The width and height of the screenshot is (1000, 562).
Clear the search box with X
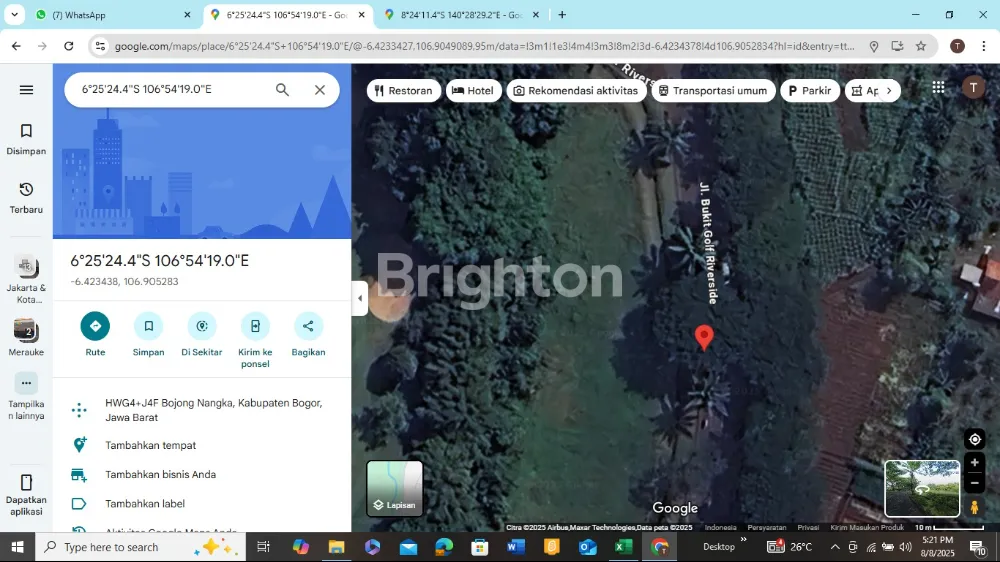point(320,90)
